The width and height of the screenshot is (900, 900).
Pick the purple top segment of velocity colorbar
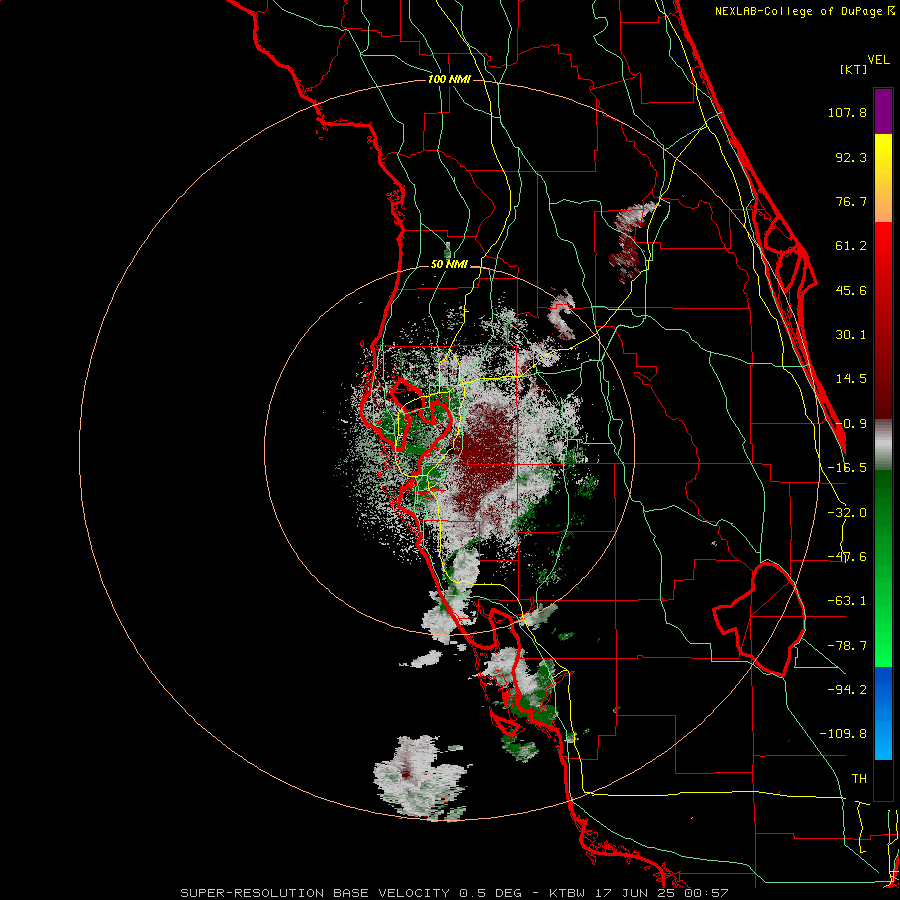[883, 111]
